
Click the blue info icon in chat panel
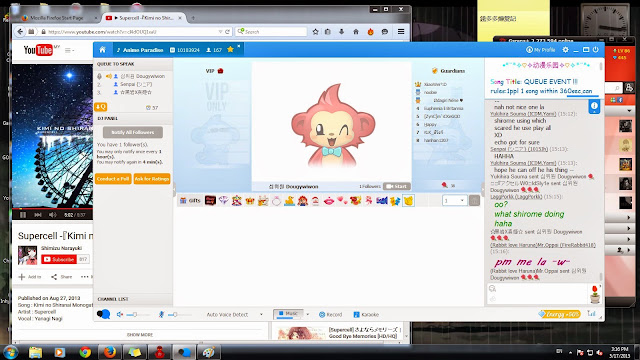pyautogui.click(x=594, y=106)
